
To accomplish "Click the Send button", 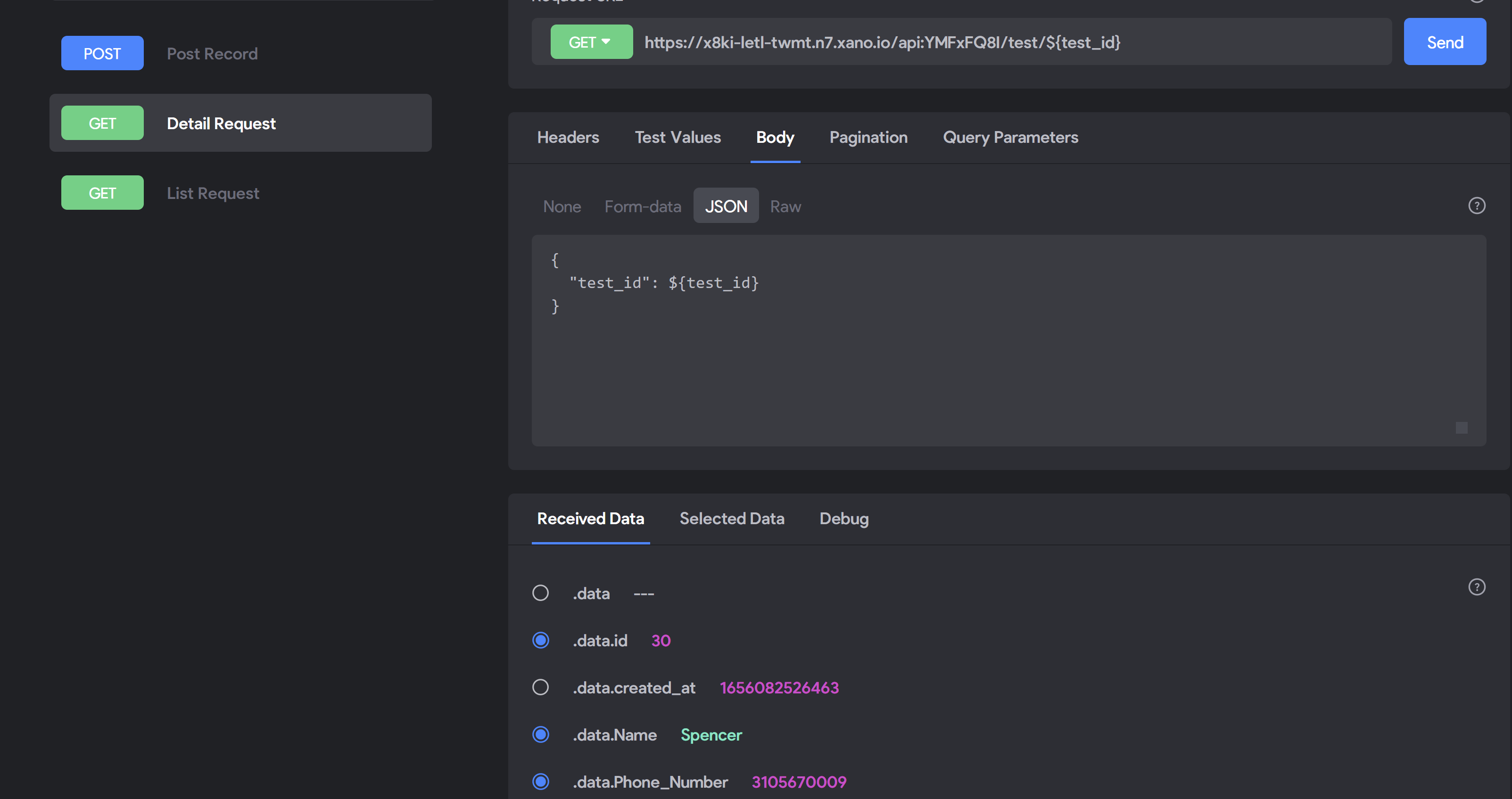I will tap(1445, 41).
